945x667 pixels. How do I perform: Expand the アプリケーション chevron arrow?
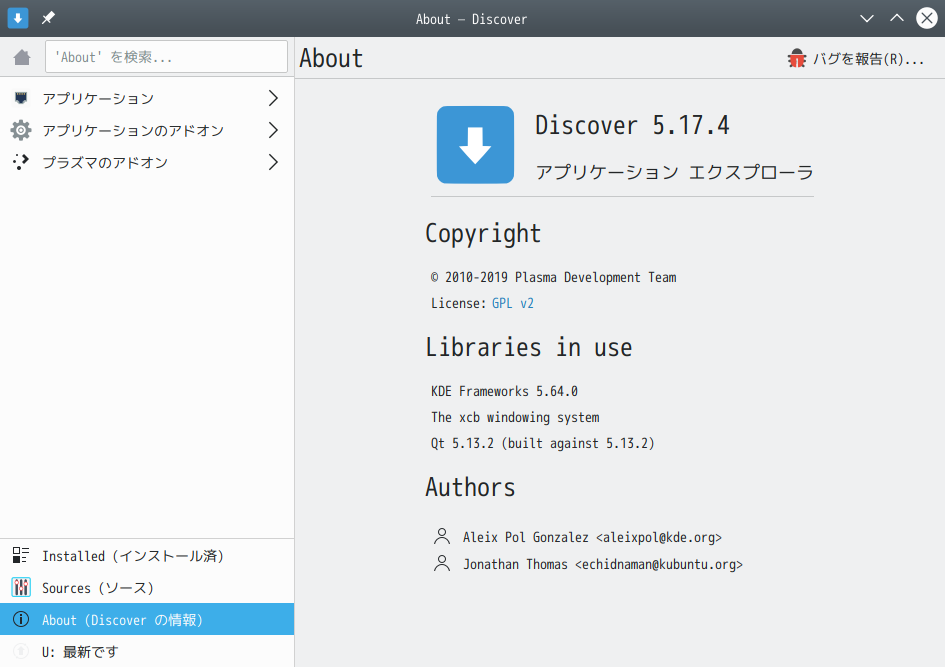pyautogui.click(x=273, y=98)
